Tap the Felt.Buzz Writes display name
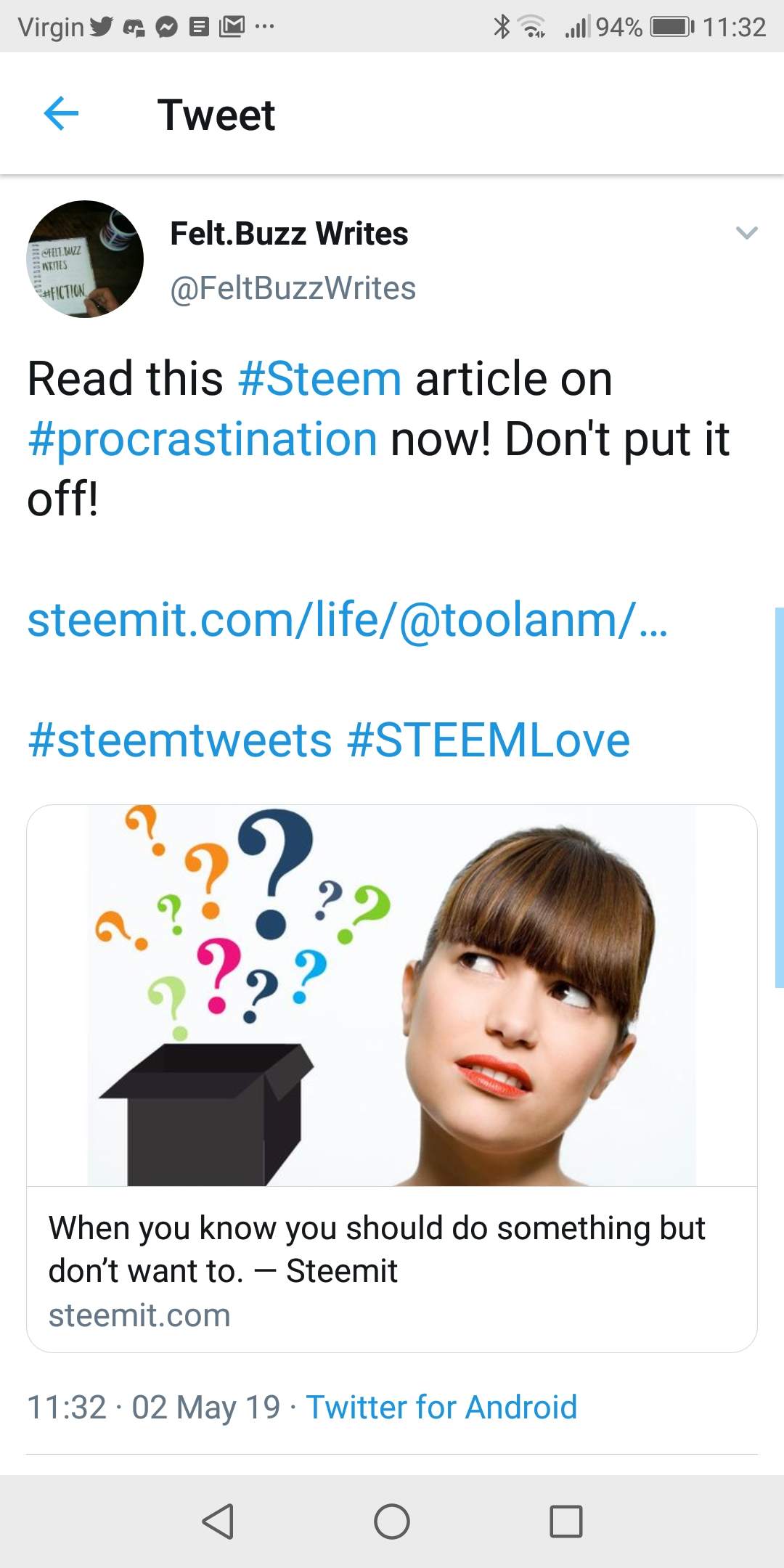Screen dimensions: 784x1568 (x=289, y=234)
